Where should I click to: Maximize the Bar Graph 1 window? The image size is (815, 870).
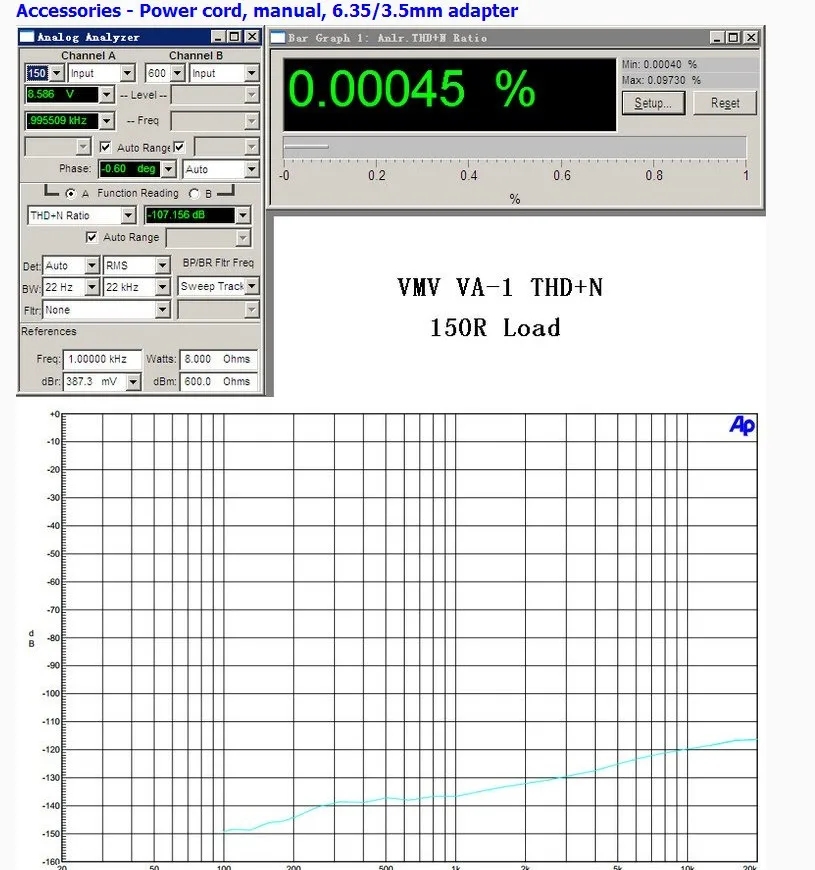733,38
